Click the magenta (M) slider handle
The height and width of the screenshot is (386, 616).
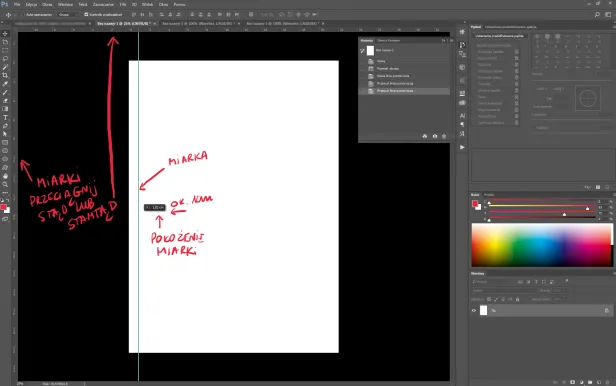click(588, 209)
